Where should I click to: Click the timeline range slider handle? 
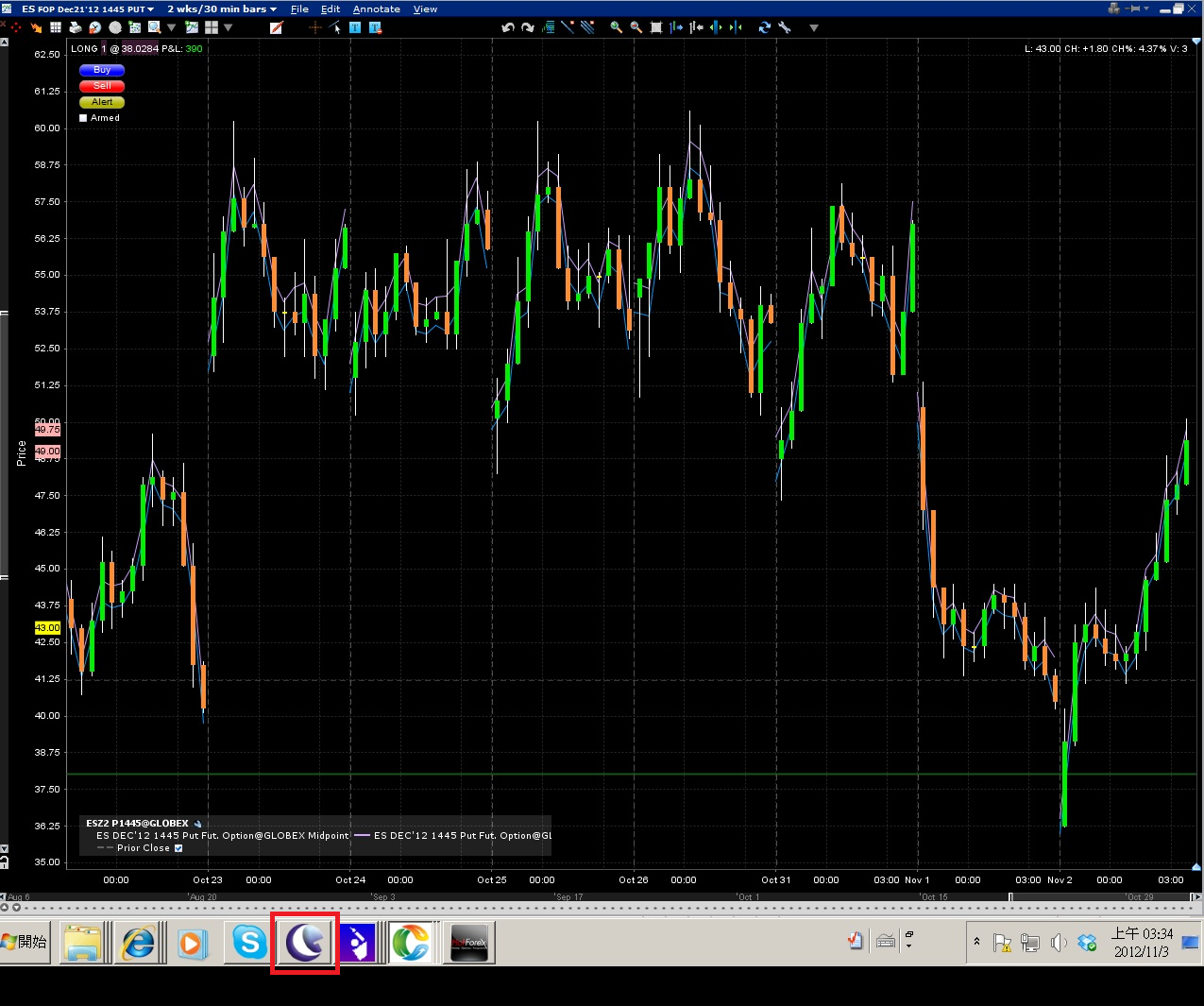1010,896
